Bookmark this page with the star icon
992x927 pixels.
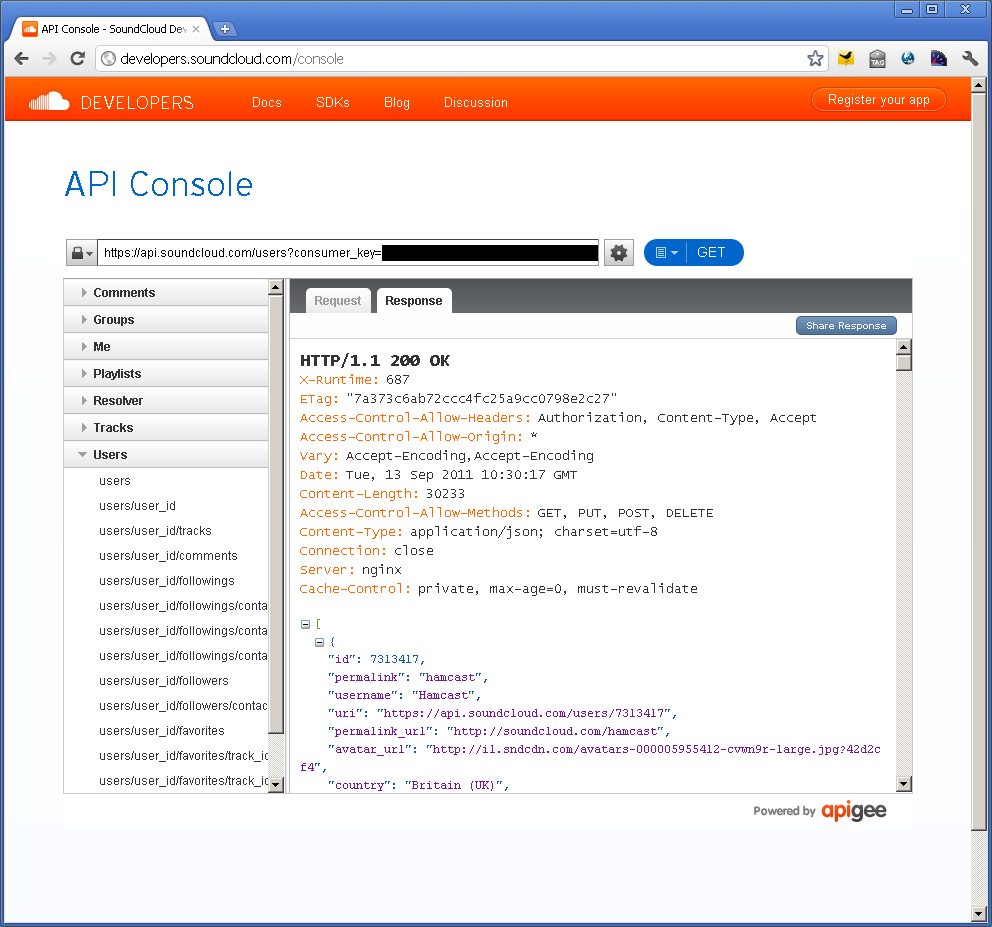815,58
